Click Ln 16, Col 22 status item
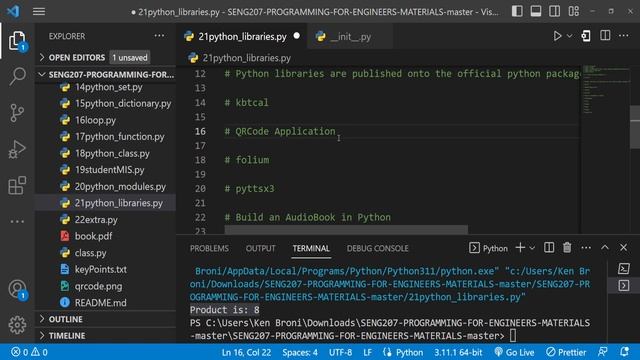This screenshot has height=360, width=640. (x=246, y=352)
